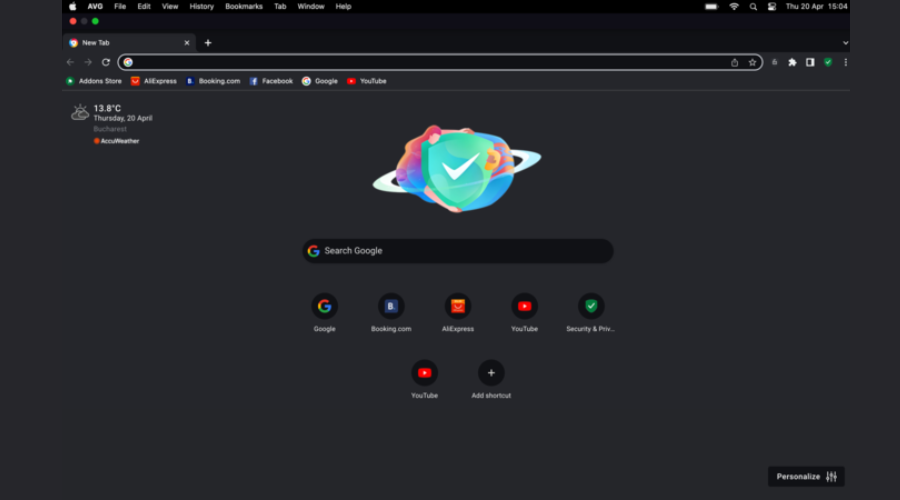Open Control Center in menu bar
This screenshot has width=900, height=500.
tap(772, 6)
